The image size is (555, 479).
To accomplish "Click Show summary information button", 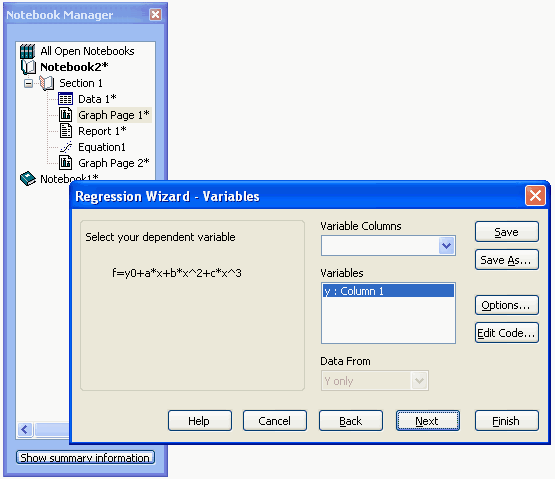I will [x=85, y=457].
